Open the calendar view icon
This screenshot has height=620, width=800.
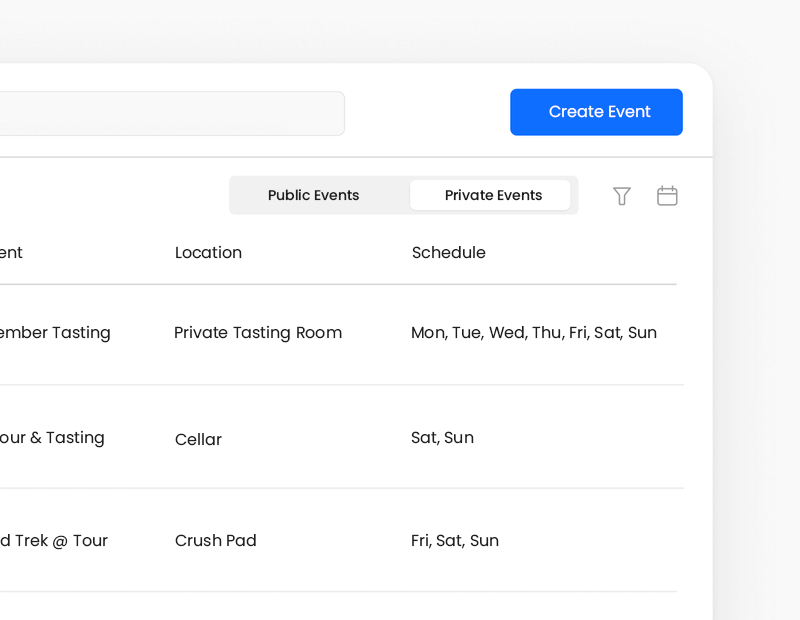(x=667, y=196)
